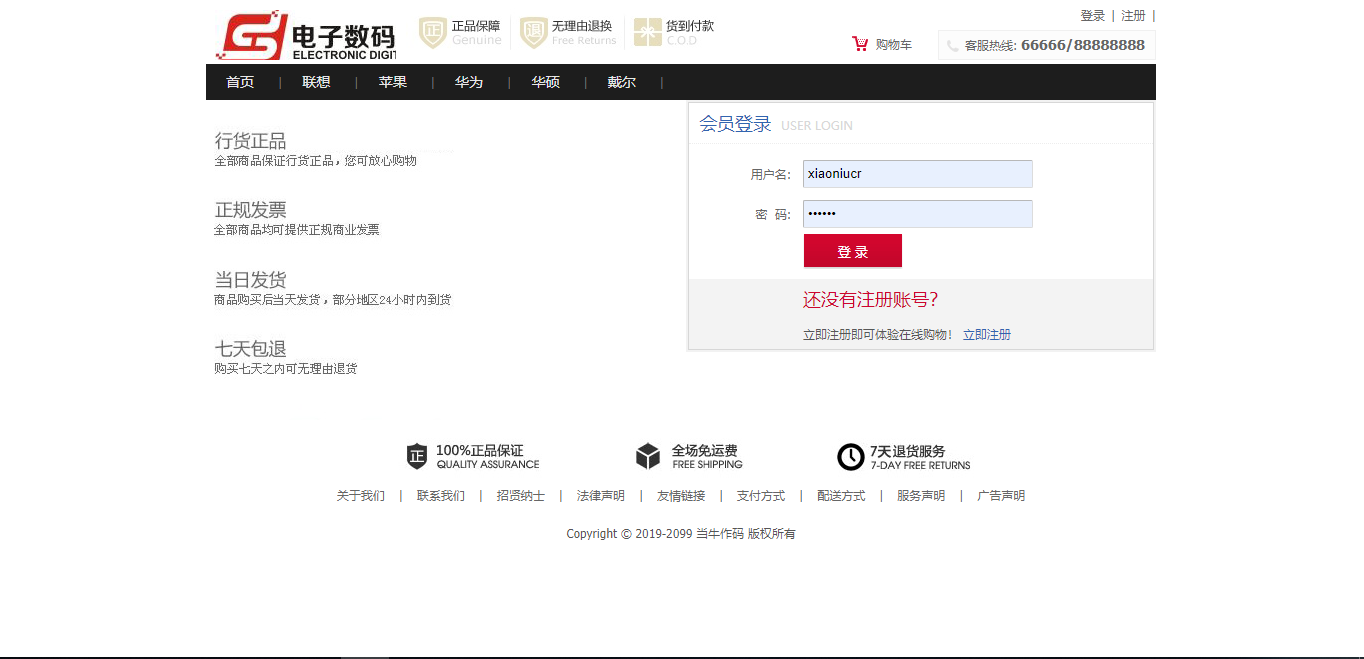
Task: Open the 联想 navigation tab
Action: [x=316, y=82]
